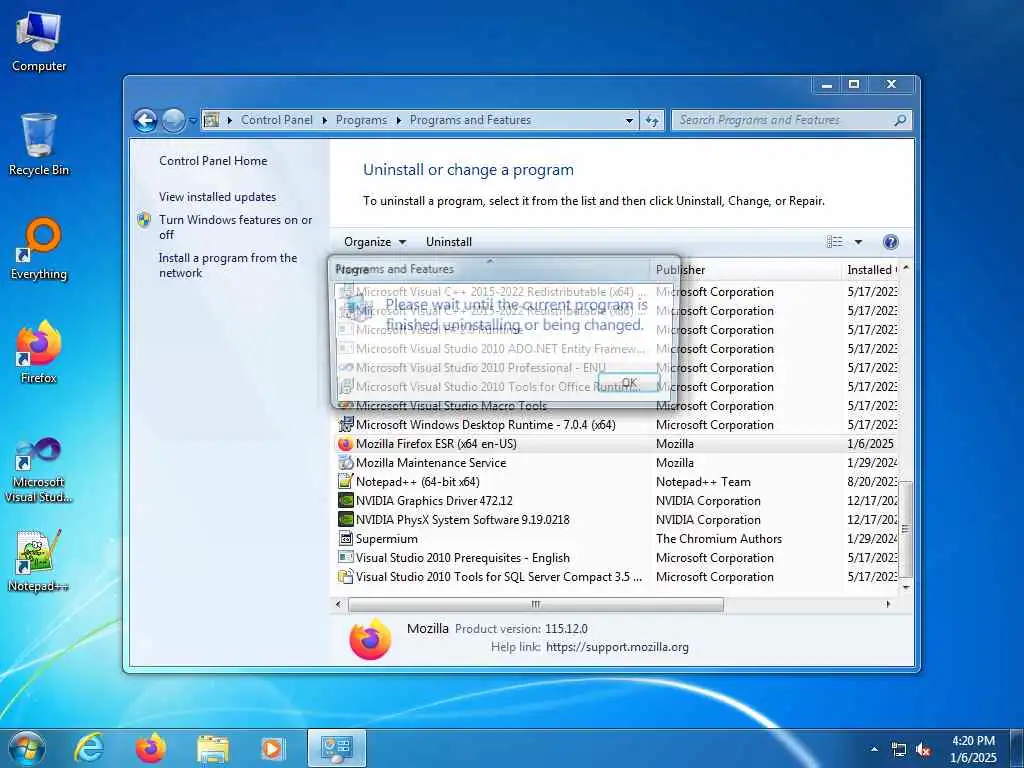Refresh the Programs and Features view
1024x768 pixels.
click(652, 121)
